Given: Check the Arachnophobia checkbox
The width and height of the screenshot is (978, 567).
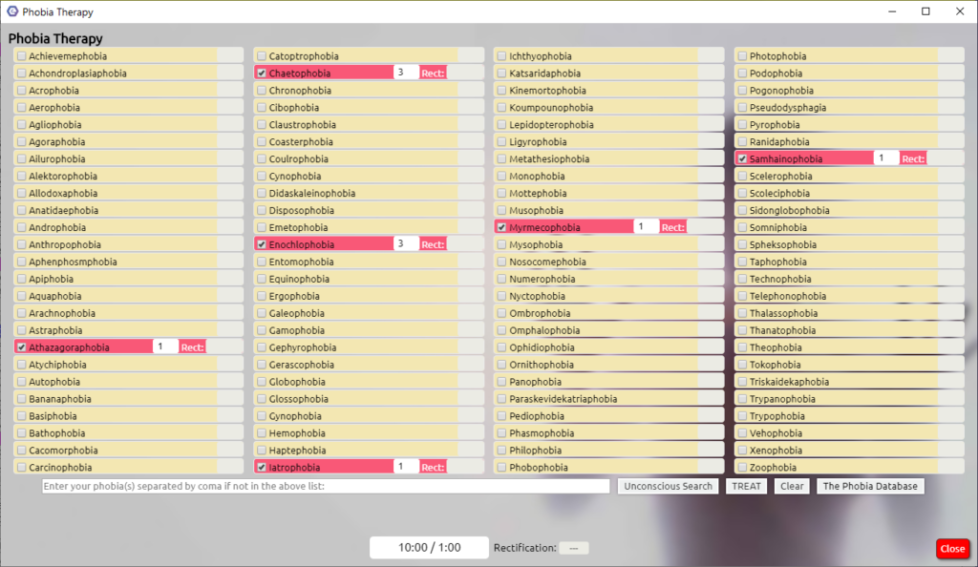Looking at the screenshot, I should 22,313.
